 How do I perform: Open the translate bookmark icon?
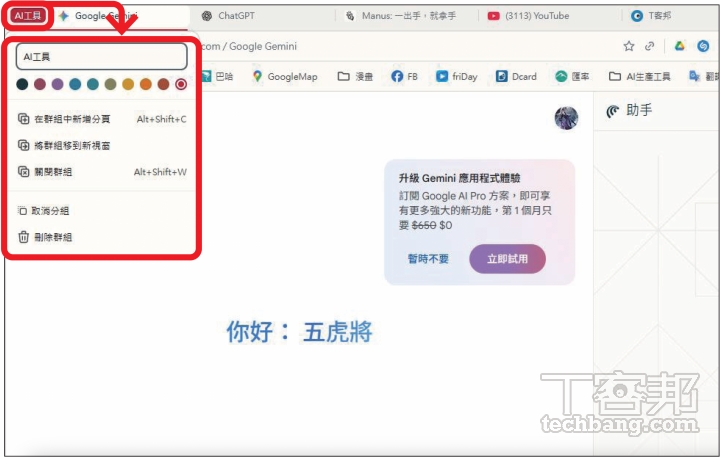click(694, 76)
